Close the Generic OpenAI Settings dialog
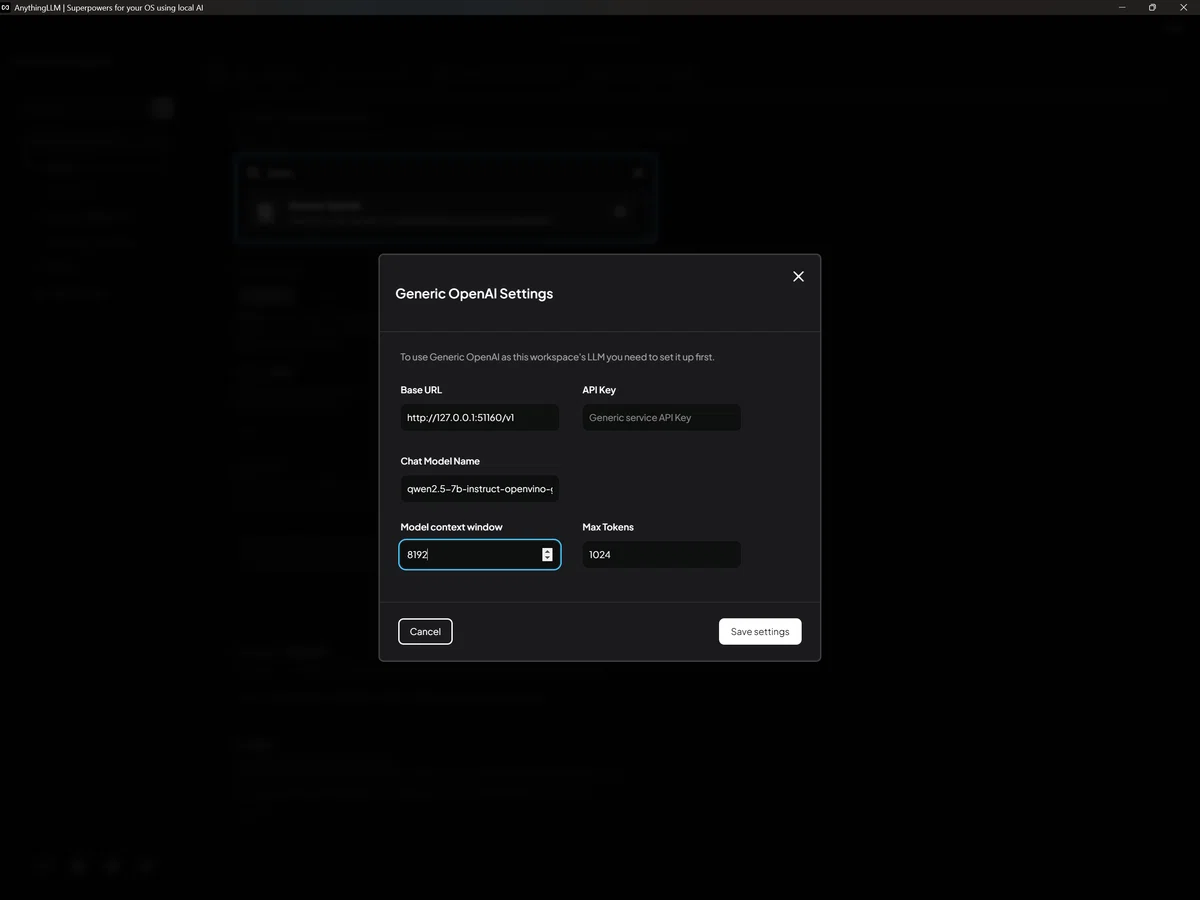The image size is (1200, 900). point(798,276)
